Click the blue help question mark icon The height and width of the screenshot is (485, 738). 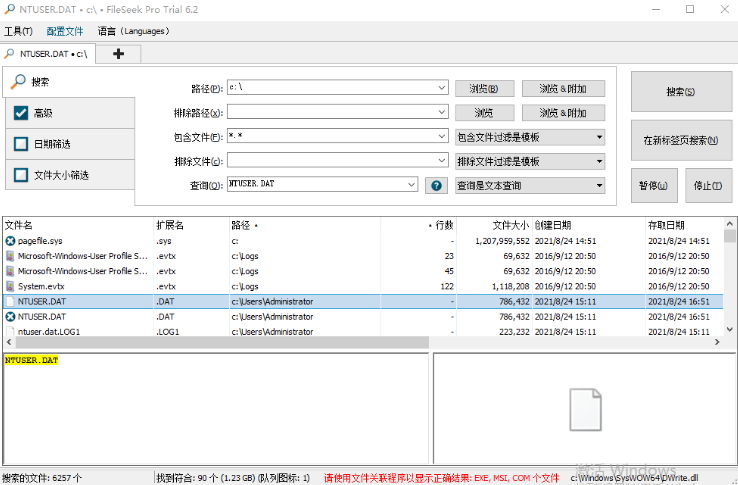436,186
